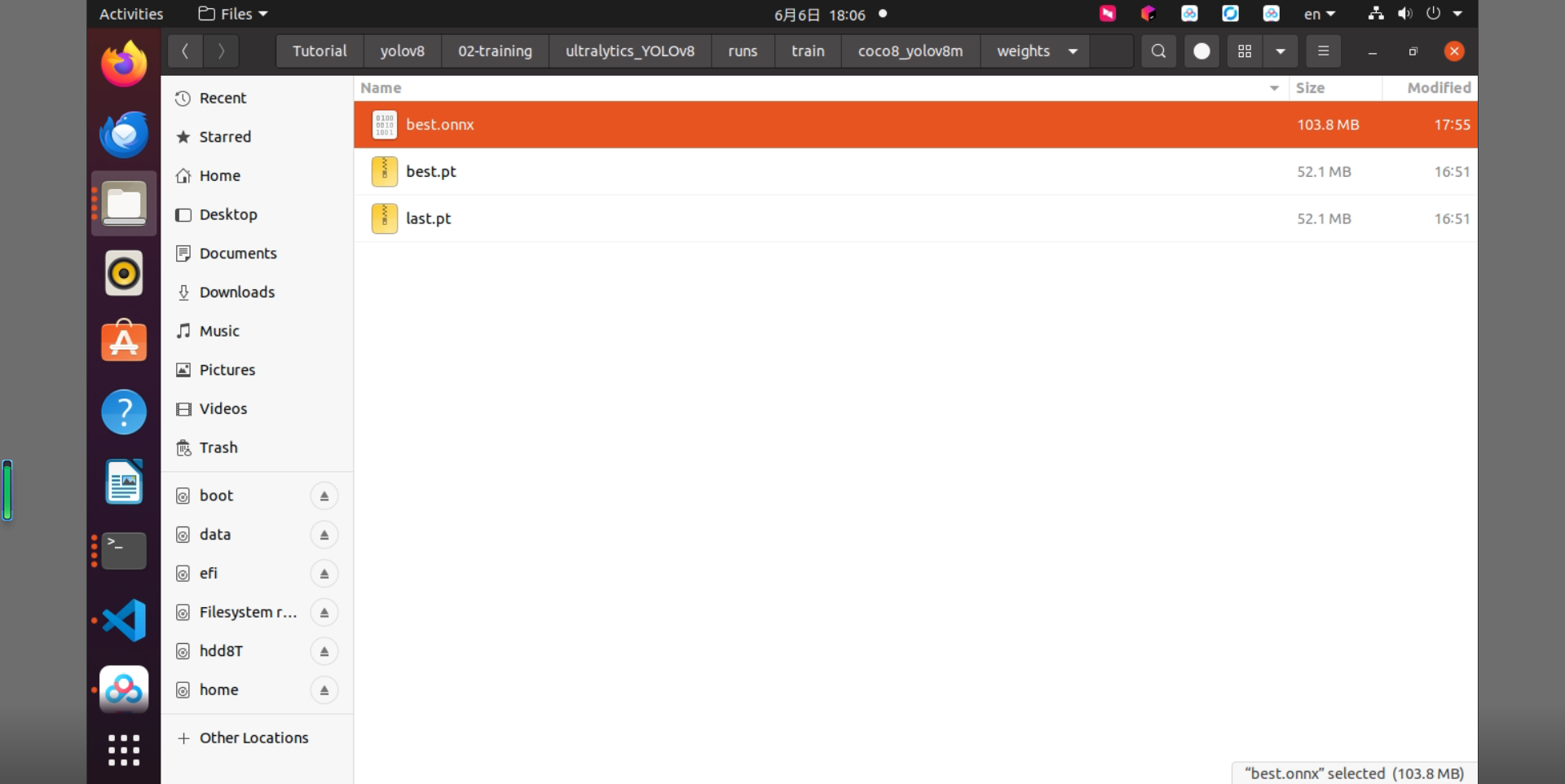Open Other Locations in sidebar
1565x784 pixels.
coord(253,738)
